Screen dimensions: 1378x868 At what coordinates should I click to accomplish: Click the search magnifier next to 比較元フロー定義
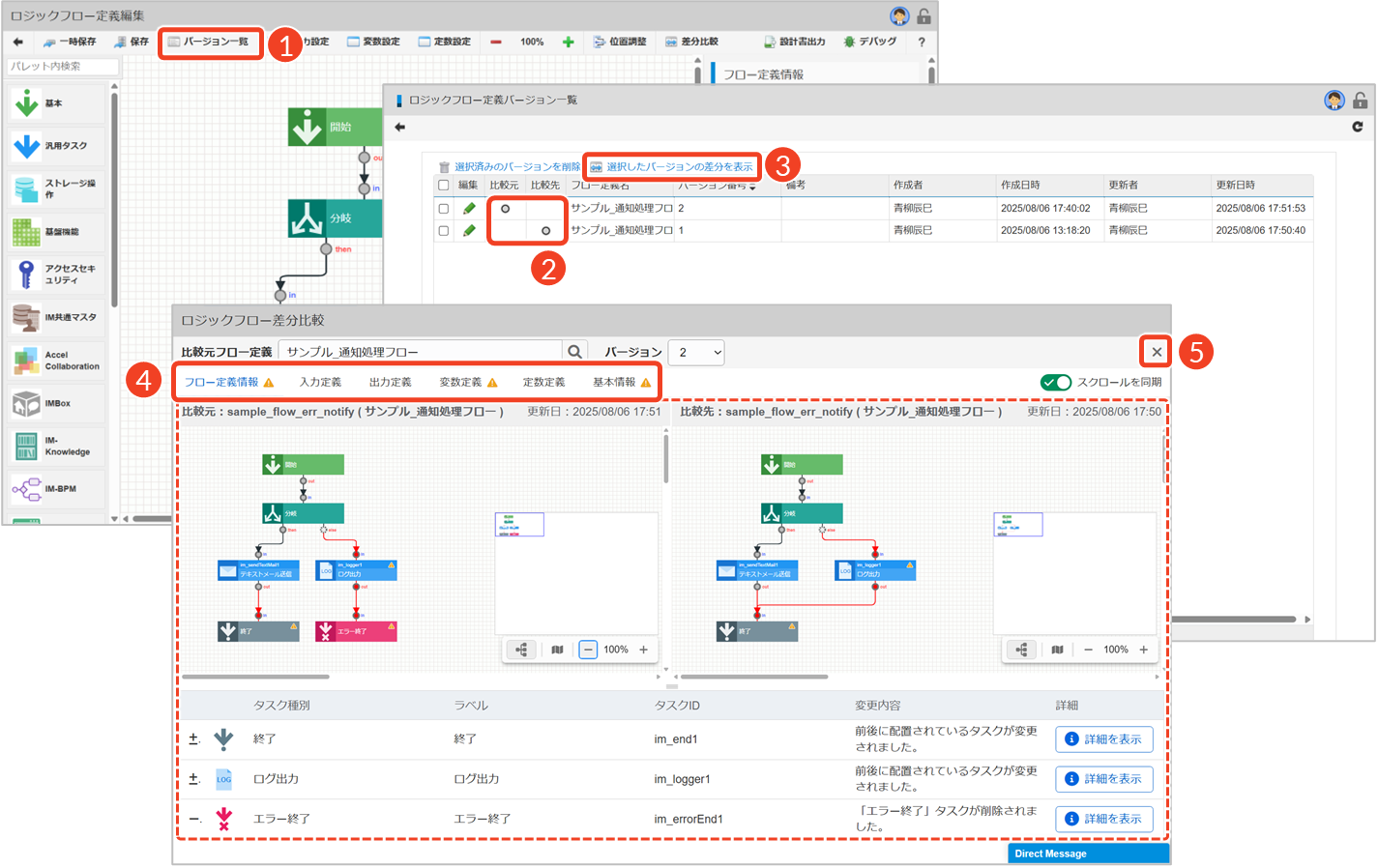(x=574, y=352)
